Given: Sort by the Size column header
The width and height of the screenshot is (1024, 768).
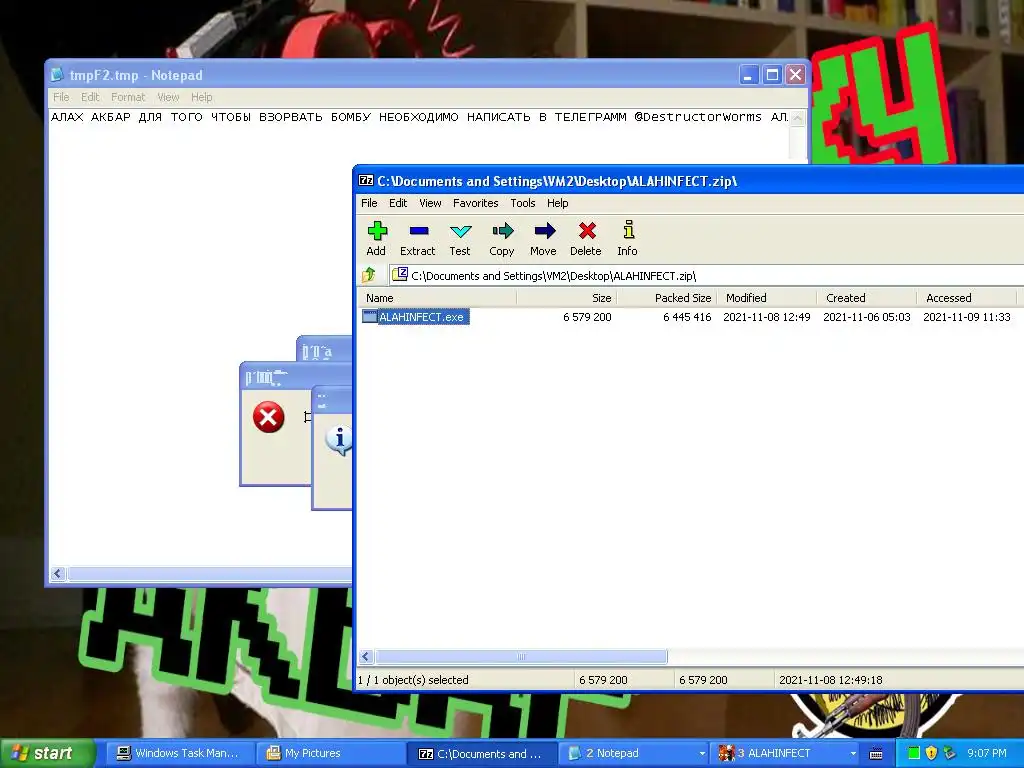Looking at the screenshot, I should 566,298.
